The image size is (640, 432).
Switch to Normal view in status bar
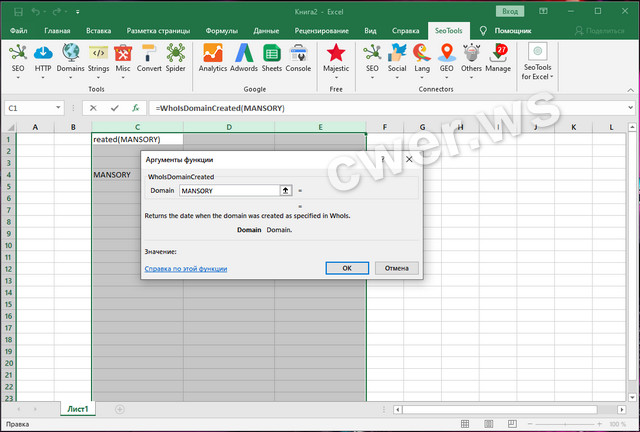coord(465,424)
